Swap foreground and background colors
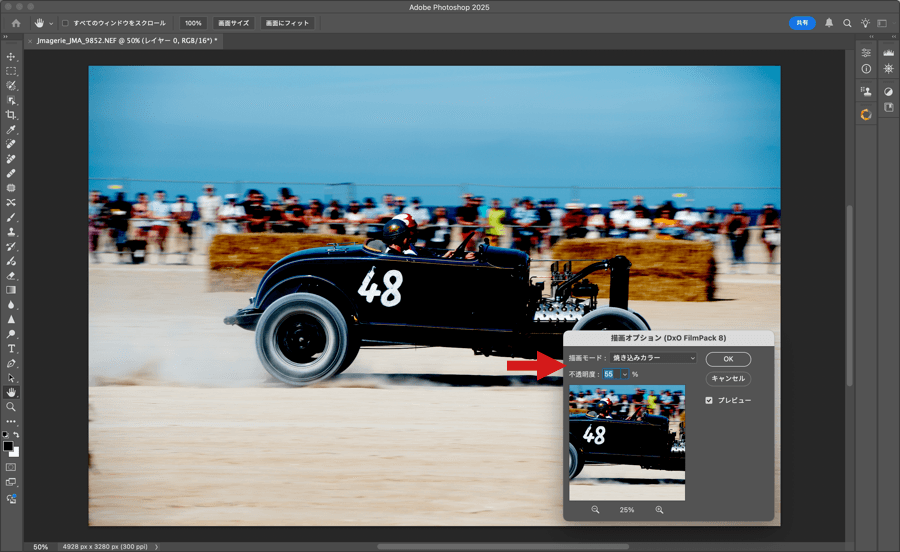900x552 pixels. tap(17, 435)
